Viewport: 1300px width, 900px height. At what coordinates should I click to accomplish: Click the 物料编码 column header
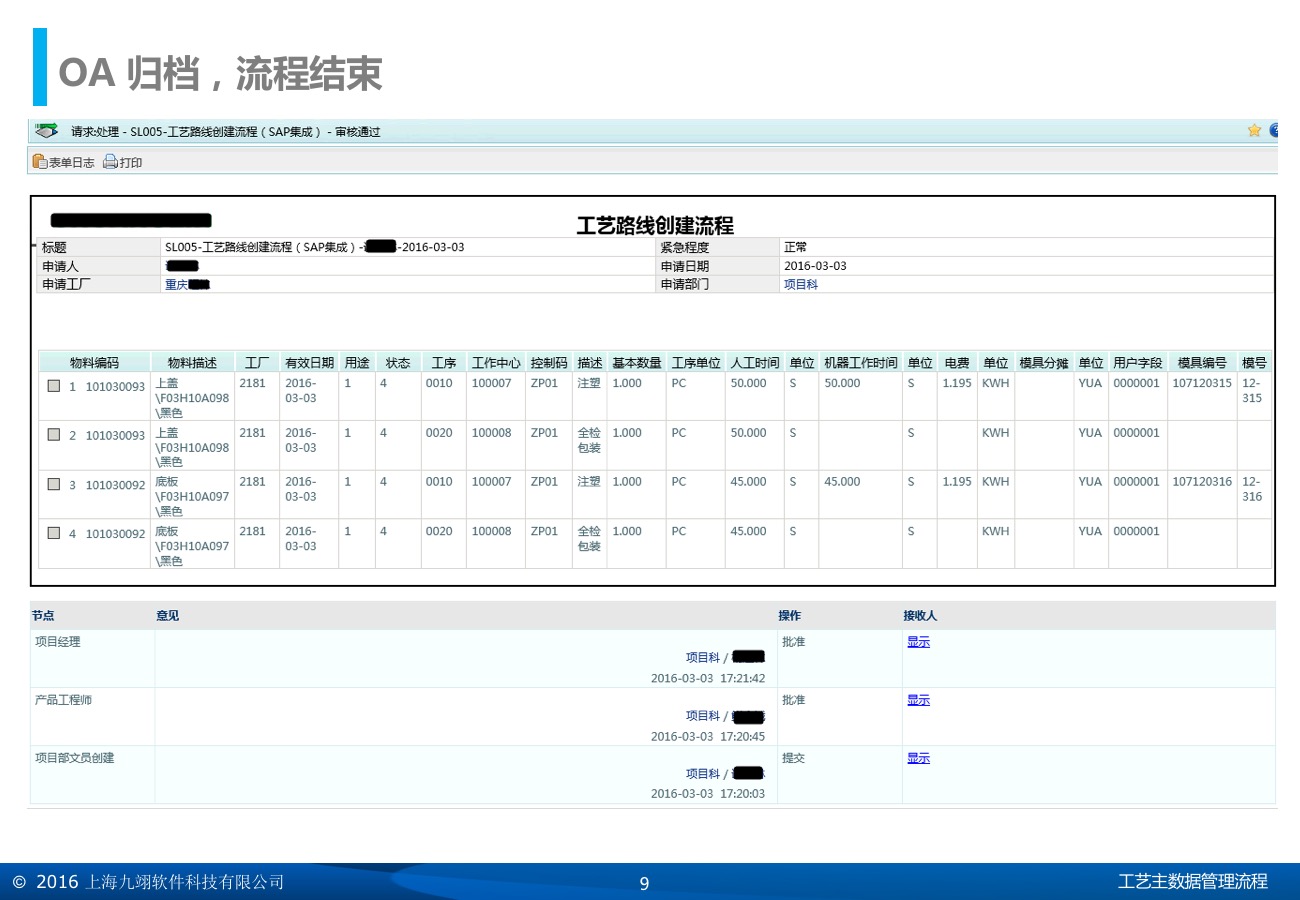pyautogui.click(x=94, y=363)
